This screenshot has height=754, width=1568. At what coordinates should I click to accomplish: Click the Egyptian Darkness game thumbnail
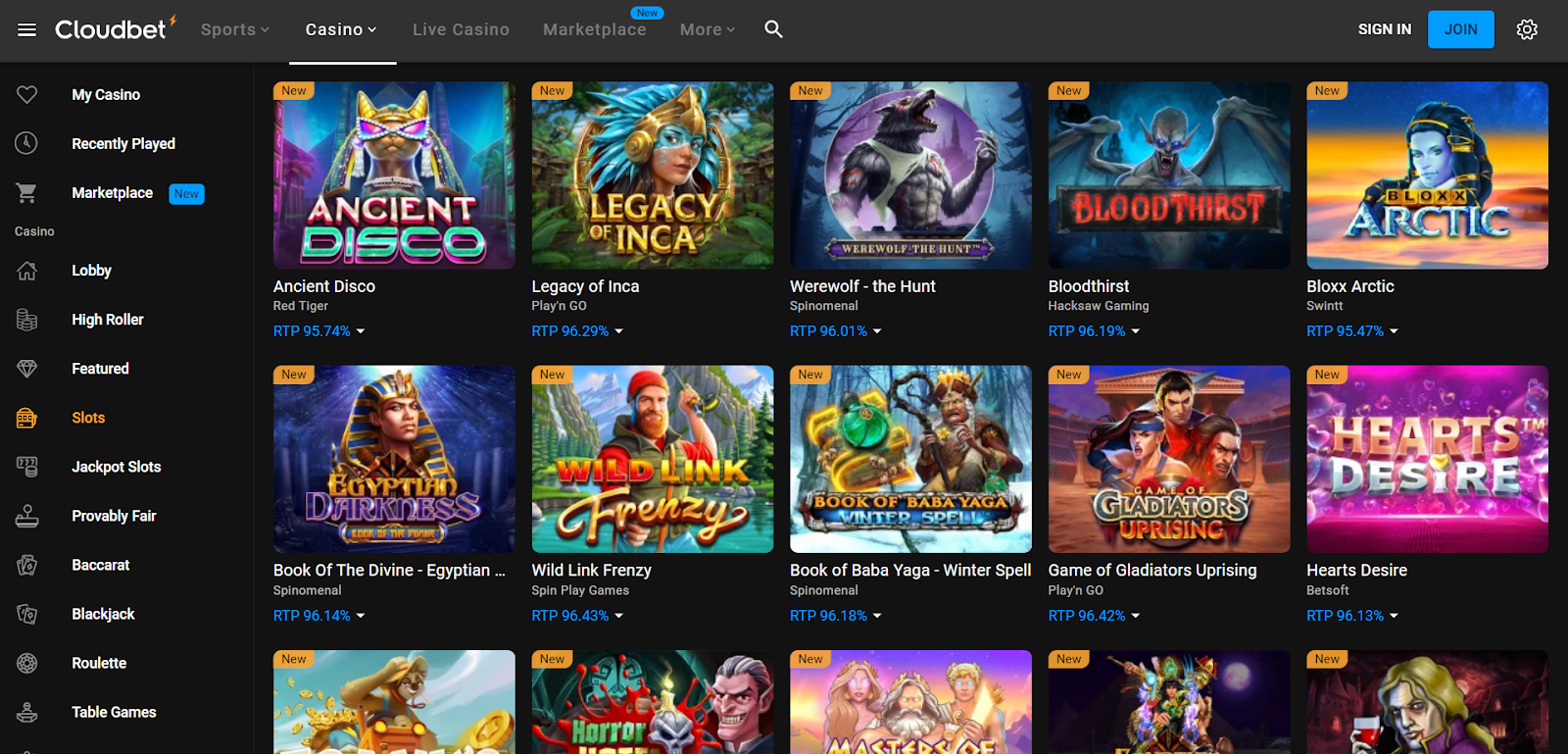tap(394, 459)
